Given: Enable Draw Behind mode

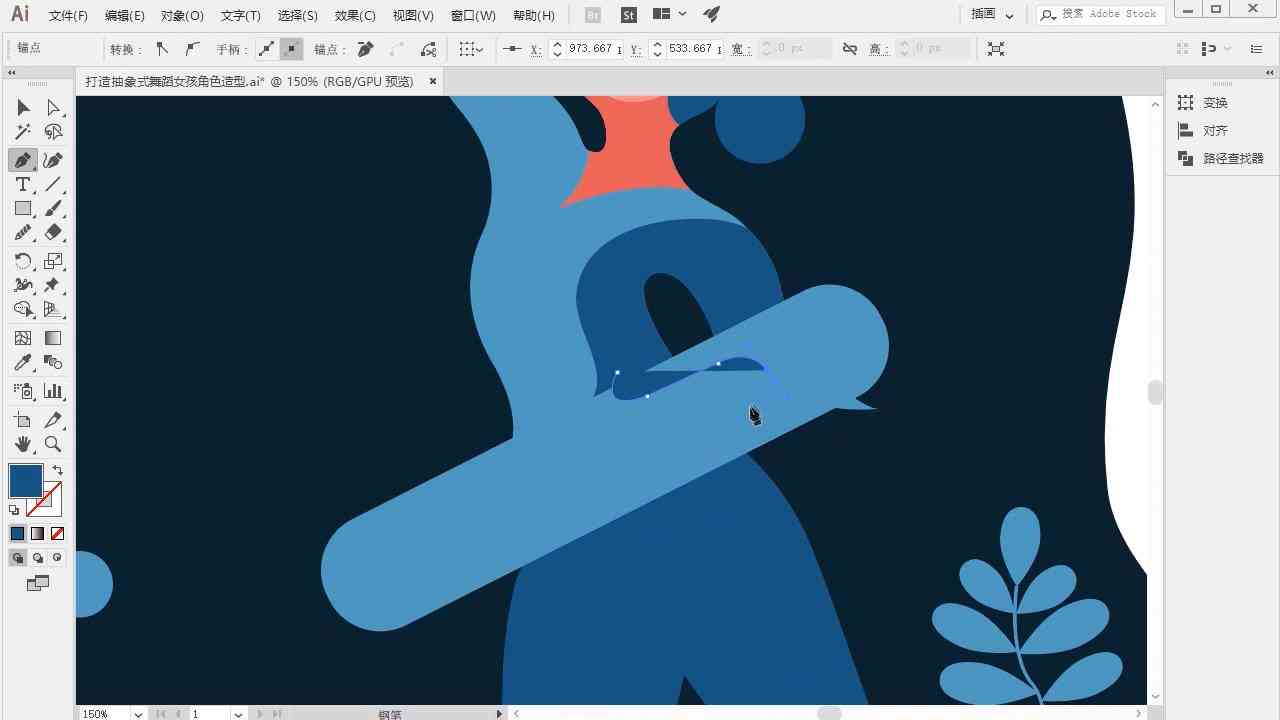Looking at the screenshot, I should pos(37,558).
